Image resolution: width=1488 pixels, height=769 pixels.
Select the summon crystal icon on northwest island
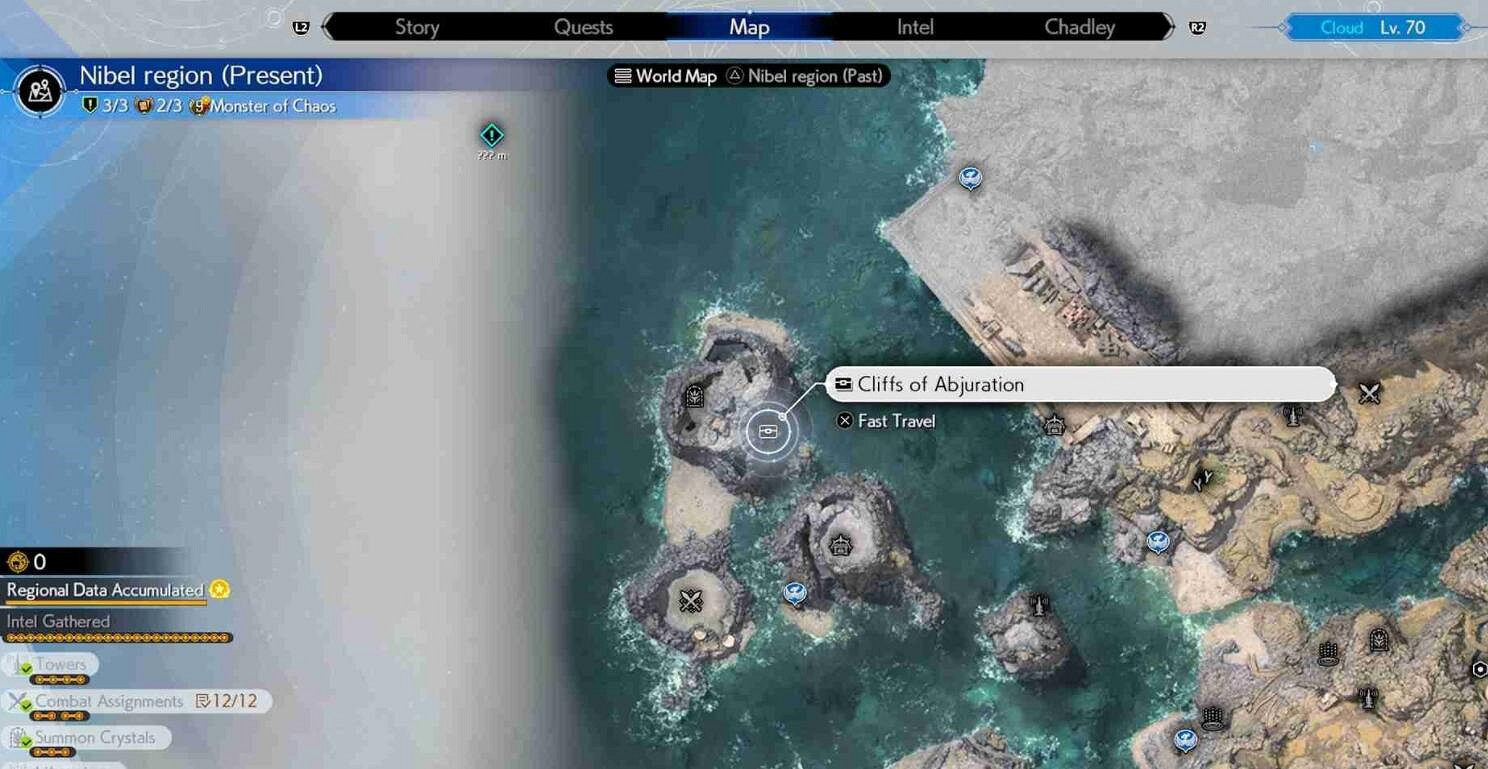click(695, 397)
